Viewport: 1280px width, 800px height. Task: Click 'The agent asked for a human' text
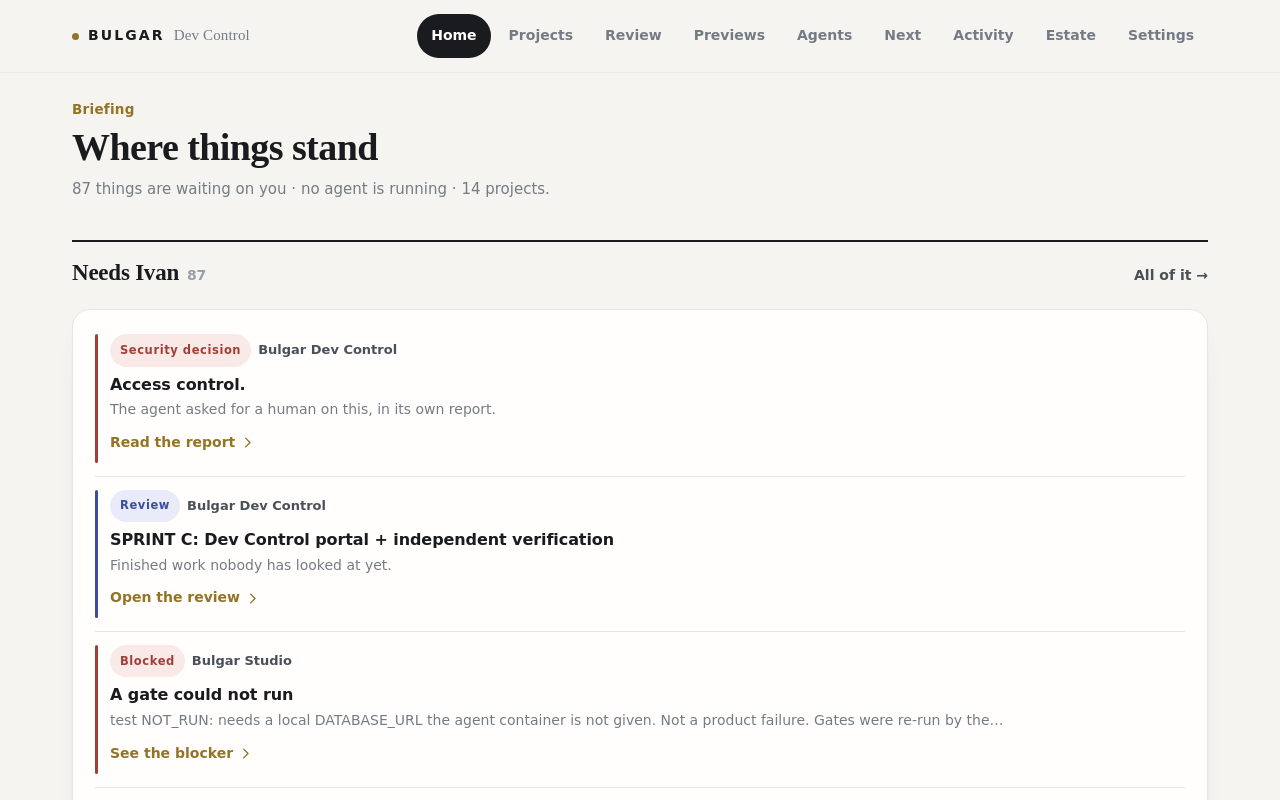[x=303, y=409]
